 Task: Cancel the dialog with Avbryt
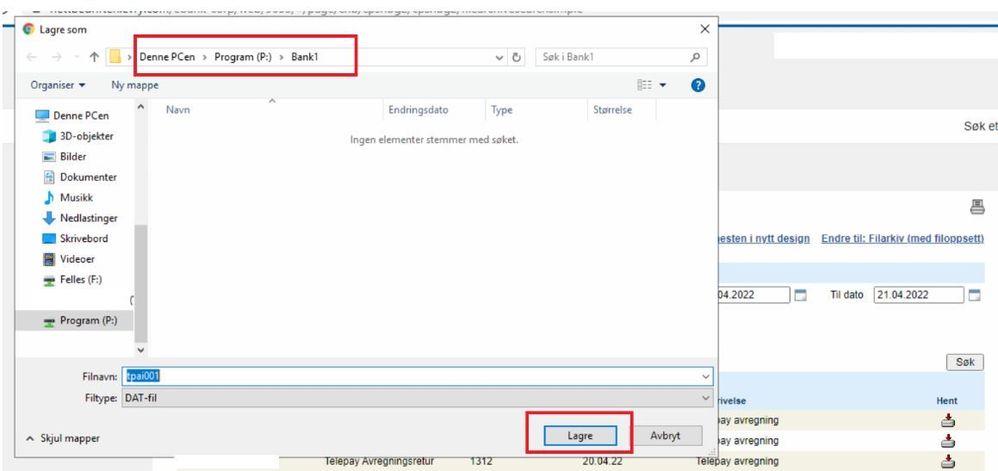coord(665,436)
